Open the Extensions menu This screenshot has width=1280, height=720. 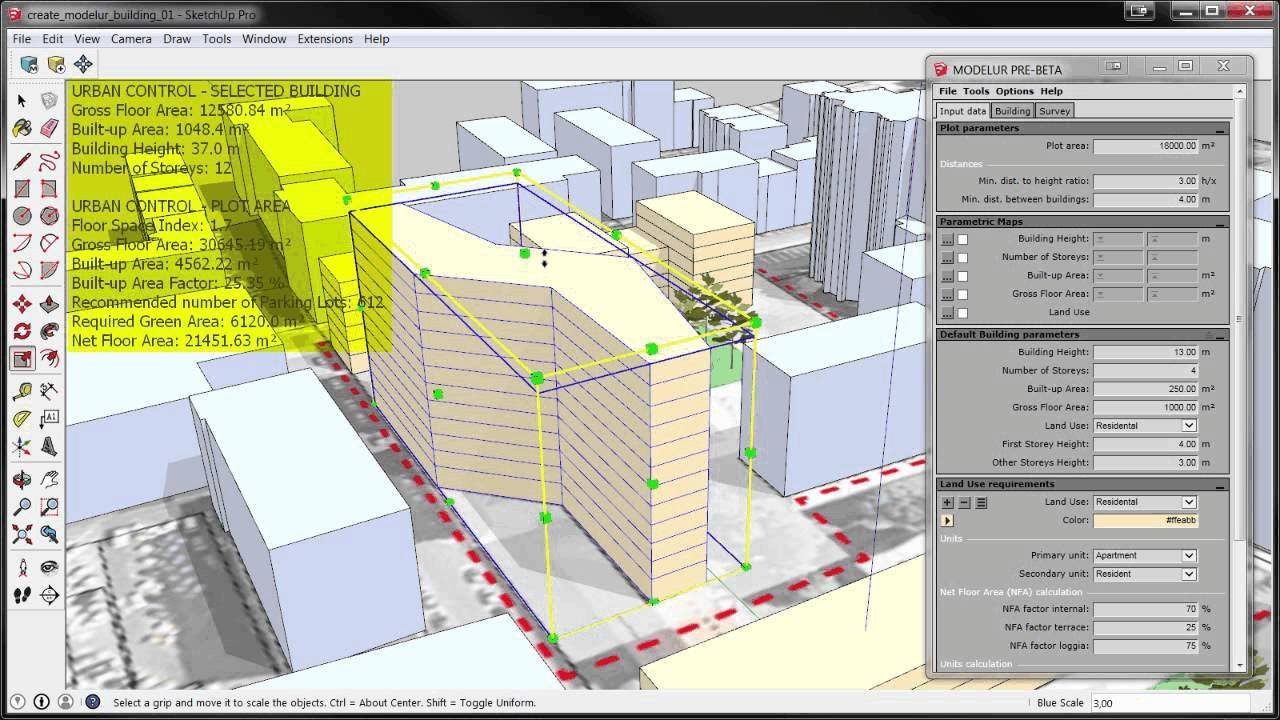325,39
